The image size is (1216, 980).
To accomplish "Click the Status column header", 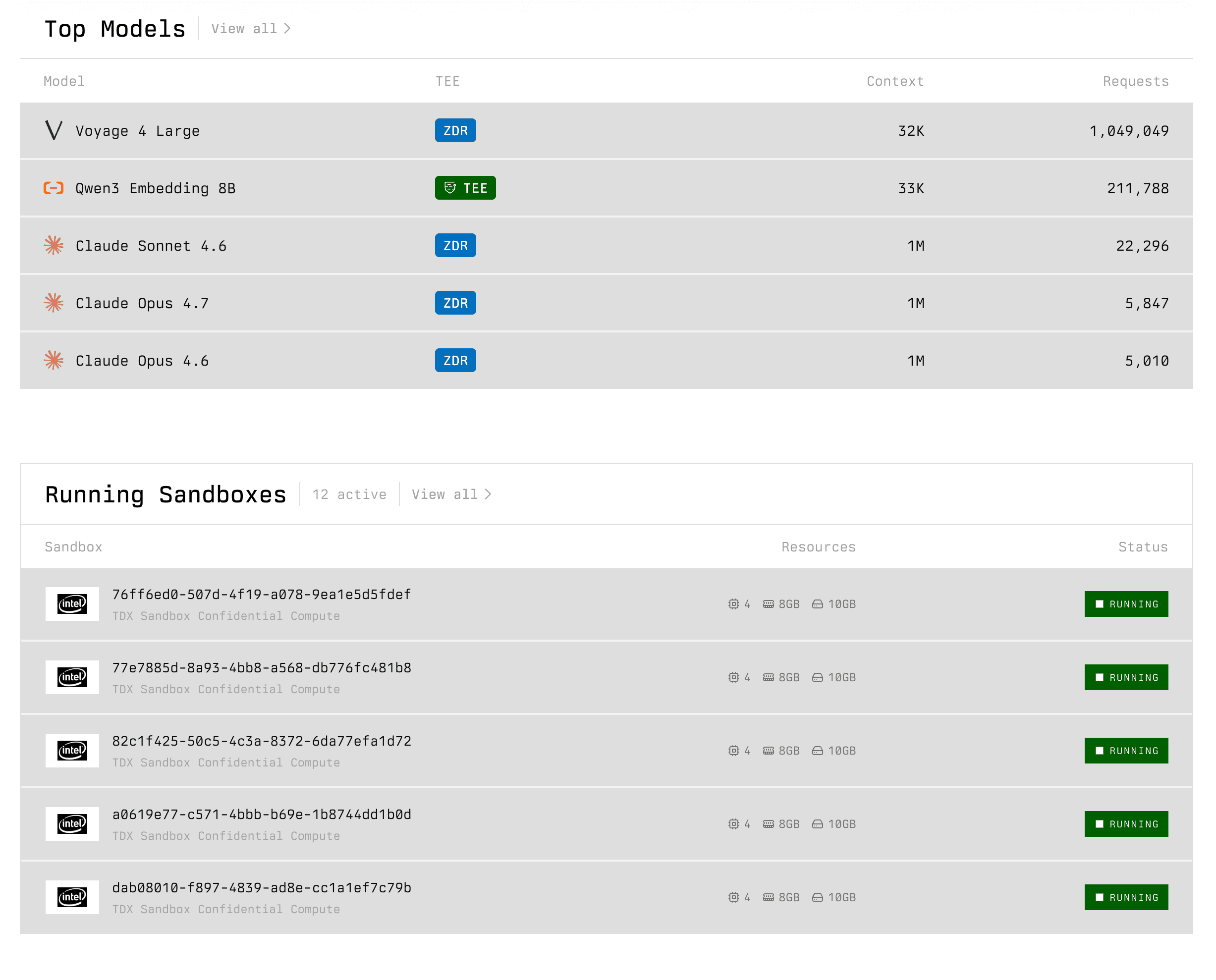I will point(1143,547).
